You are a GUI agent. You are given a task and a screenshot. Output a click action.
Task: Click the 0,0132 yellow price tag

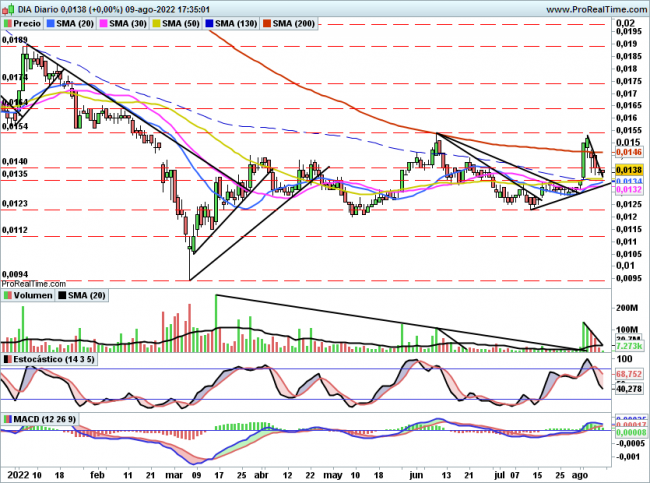pyautogui.click(x=629, y=189)
